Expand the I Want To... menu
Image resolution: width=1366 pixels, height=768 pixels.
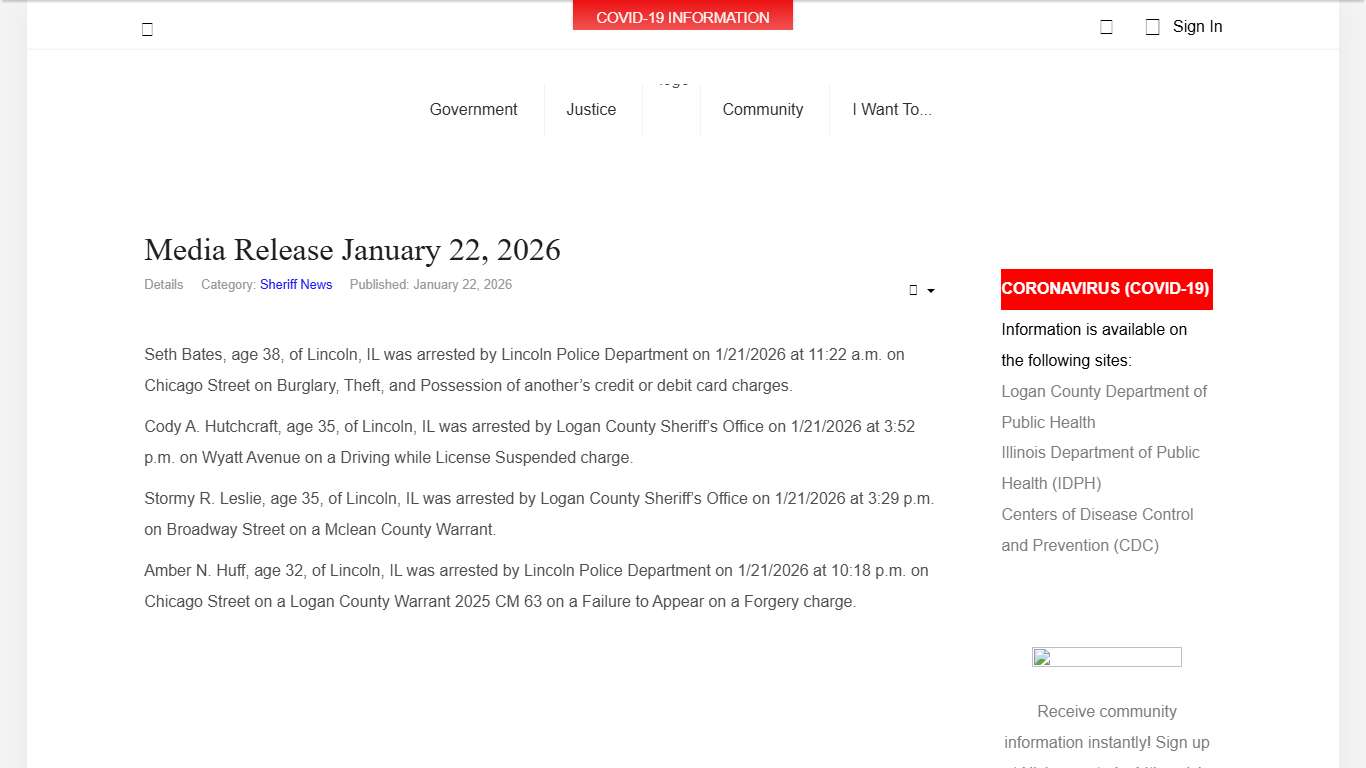point(892,109)
